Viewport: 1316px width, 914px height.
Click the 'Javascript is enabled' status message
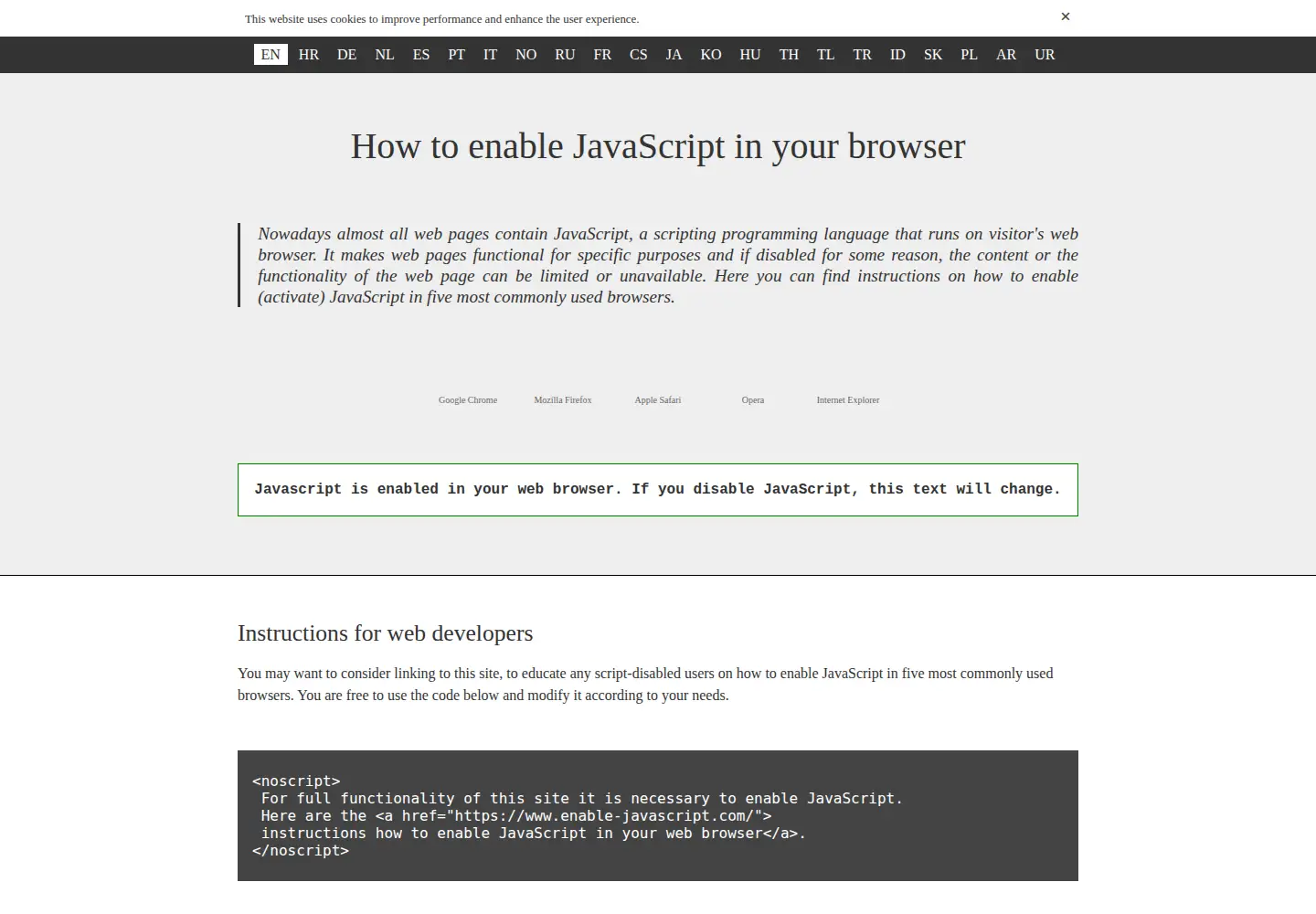click(x=658, y=490)
